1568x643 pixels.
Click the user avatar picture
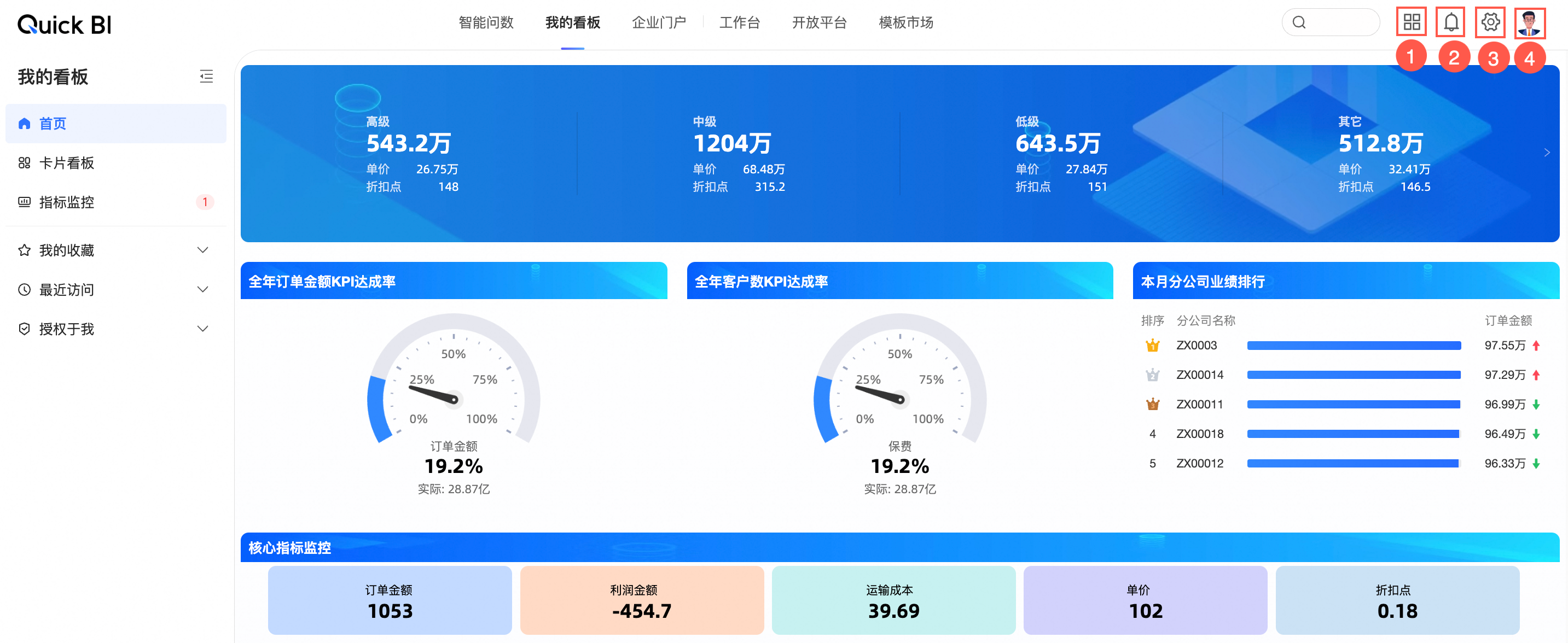1529,23
